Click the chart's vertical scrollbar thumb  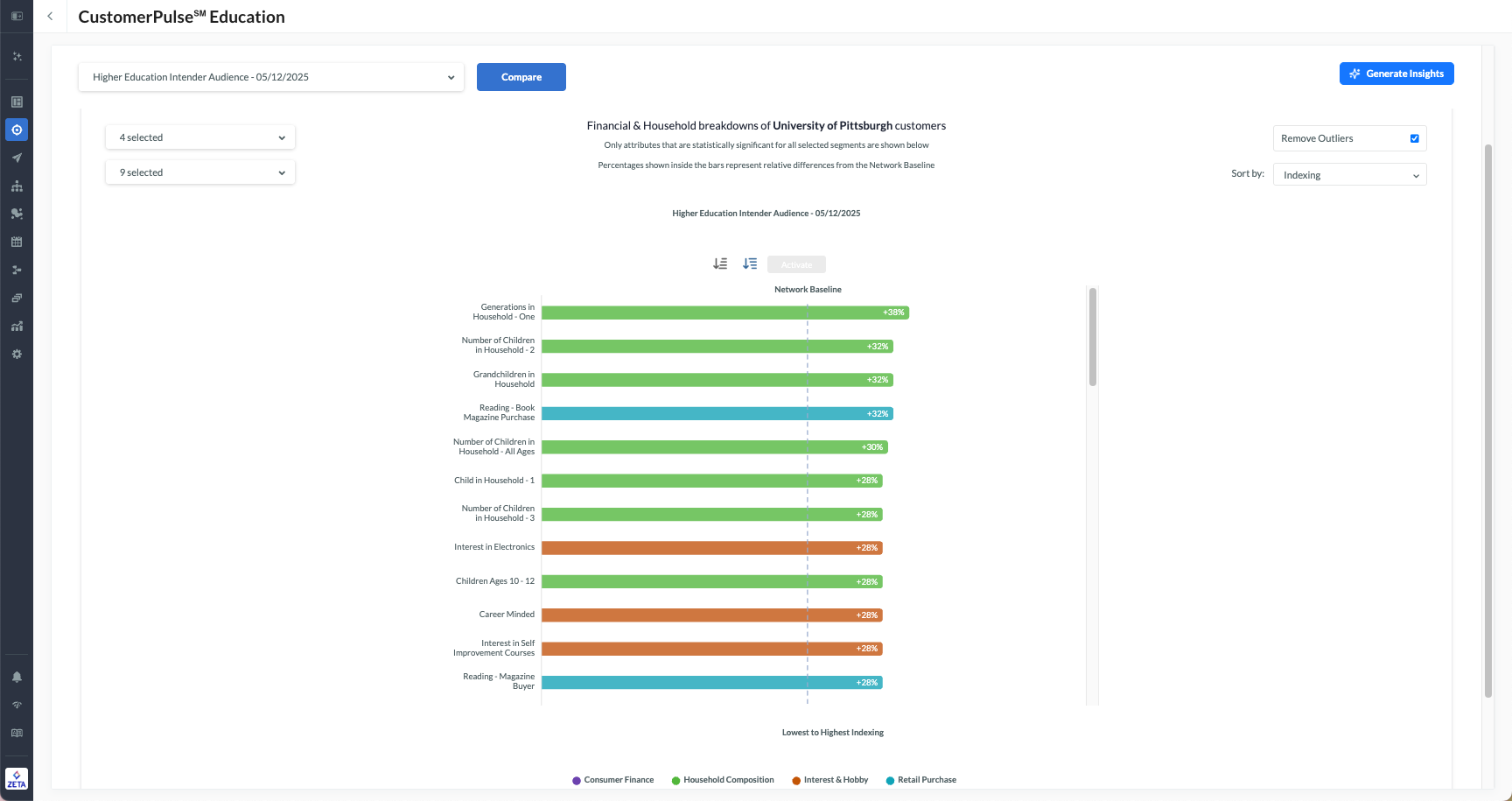pos(1092,337)
